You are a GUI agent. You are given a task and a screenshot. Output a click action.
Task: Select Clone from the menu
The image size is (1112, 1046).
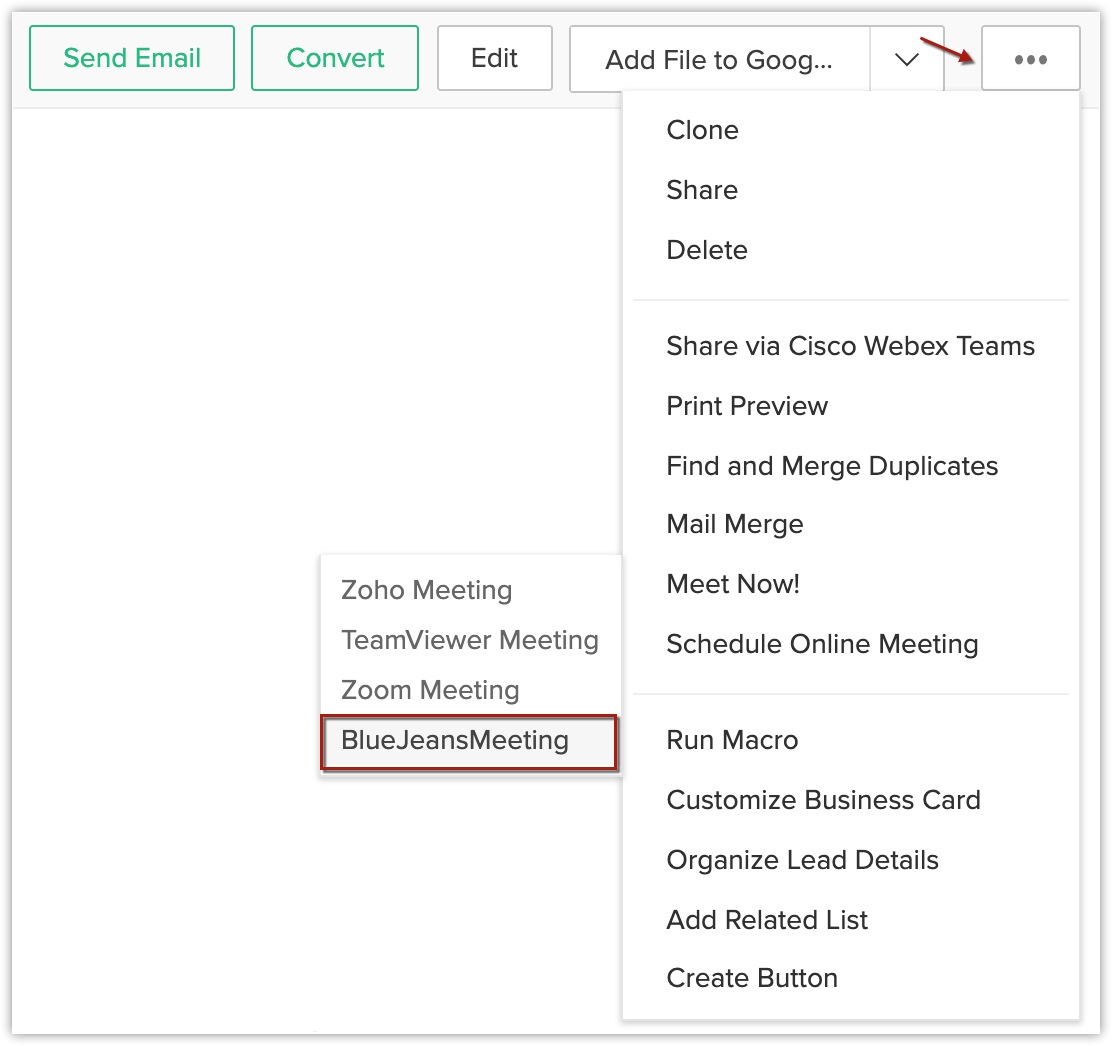click(x=702, y=130)
